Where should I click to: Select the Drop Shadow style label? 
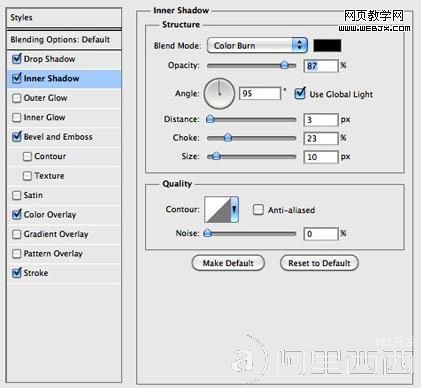[49, 59]
